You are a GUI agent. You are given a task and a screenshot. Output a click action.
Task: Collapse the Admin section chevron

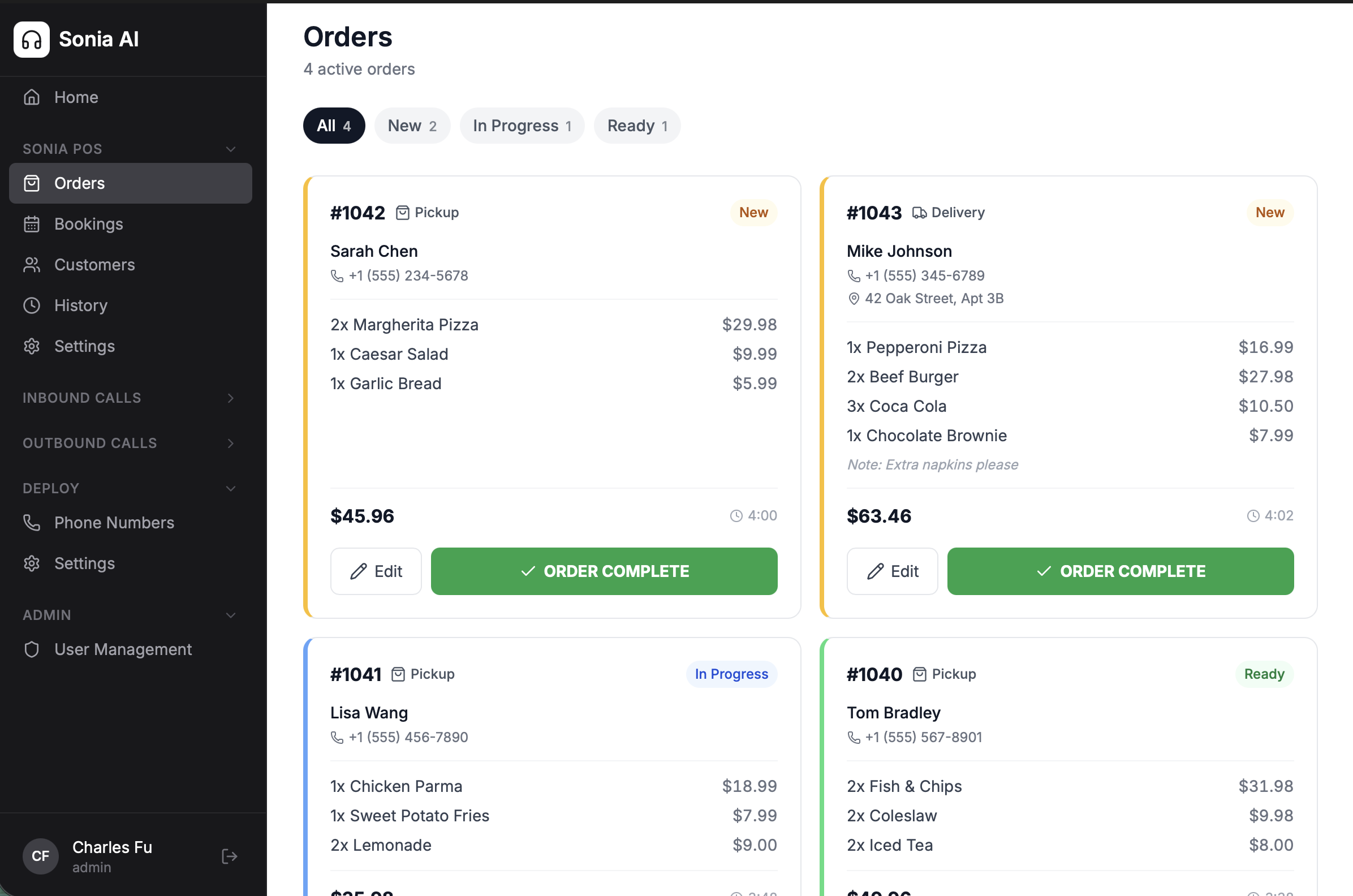click(231, 615)
